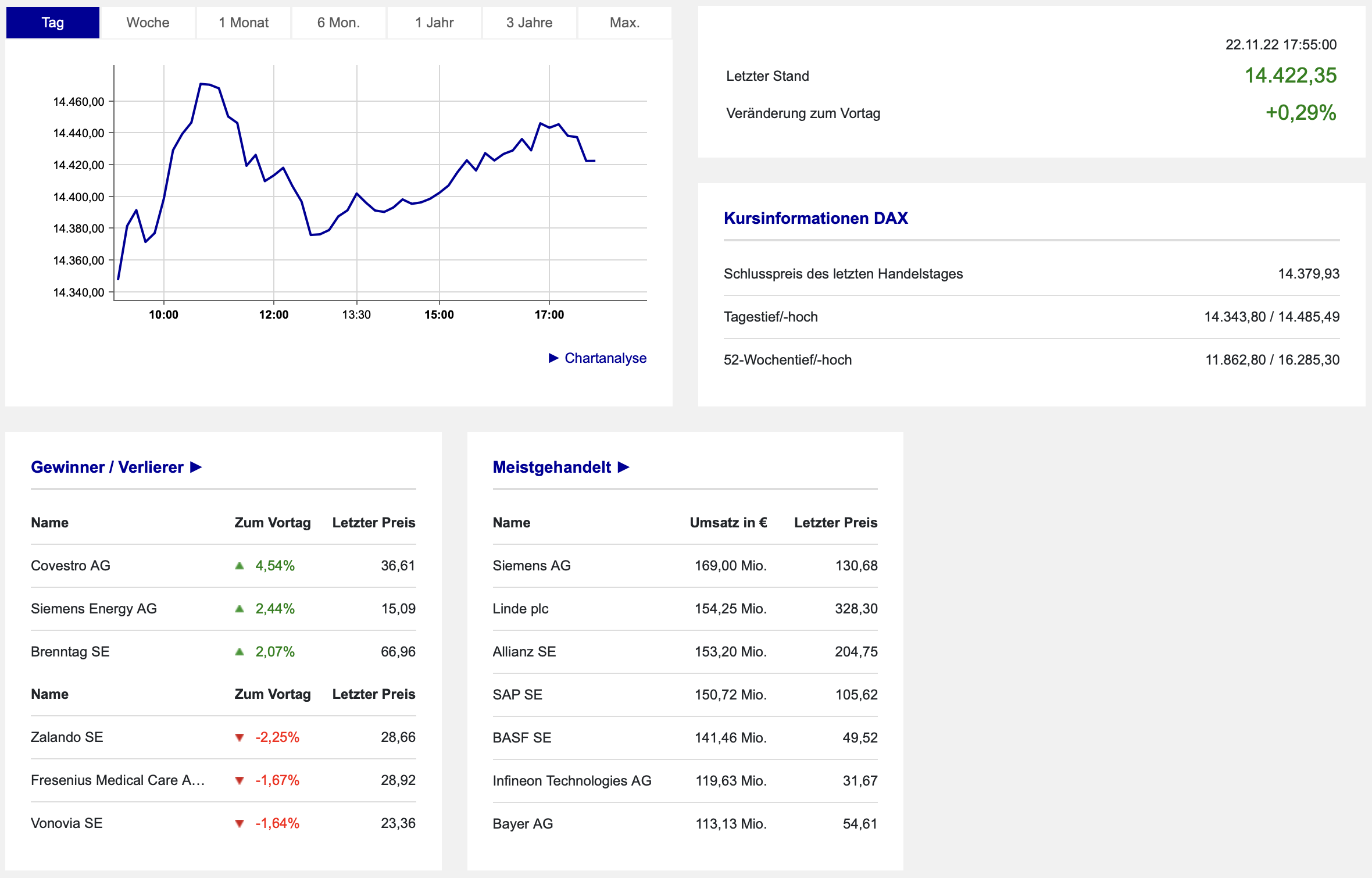Click red down arrow beside Zalando SE
Viewport: 1372px width, 878px height.
click(x=239, y=738)
